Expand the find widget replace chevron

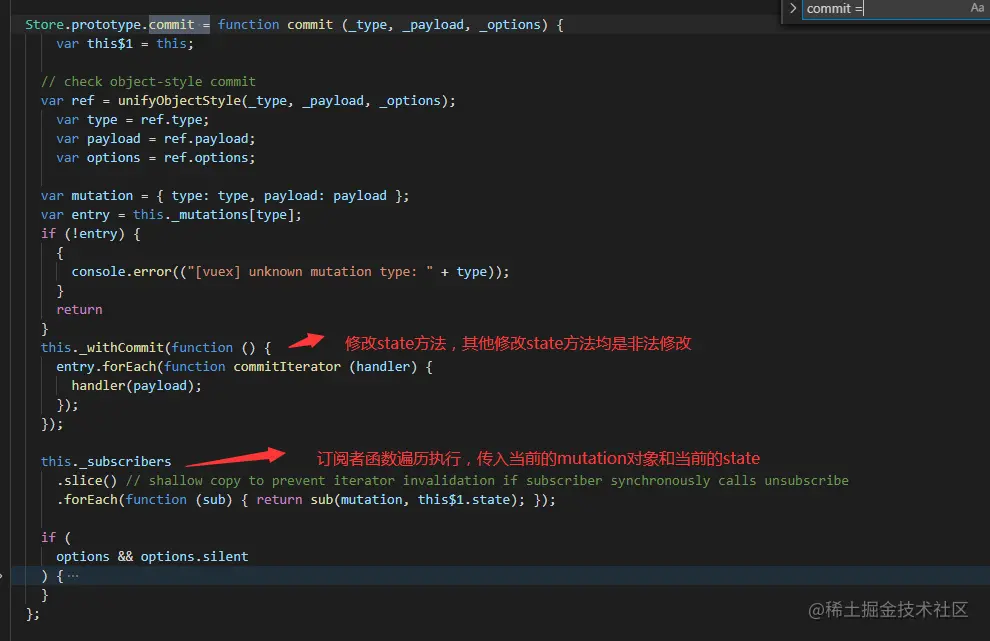pyautogui.click(x=793, y=8)
